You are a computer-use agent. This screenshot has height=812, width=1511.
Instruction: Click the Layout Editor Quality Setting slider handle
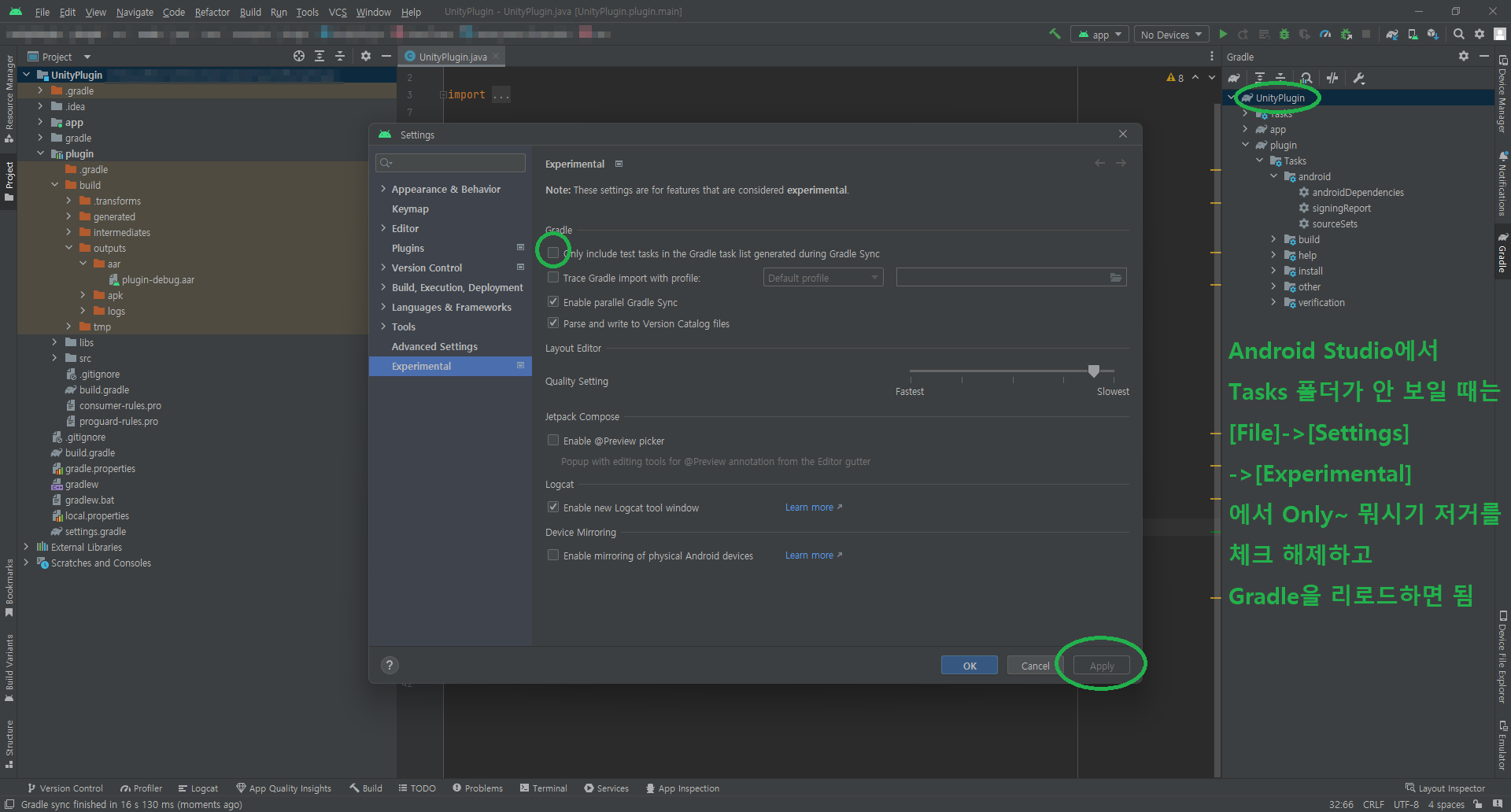[x=1094, y=371]
